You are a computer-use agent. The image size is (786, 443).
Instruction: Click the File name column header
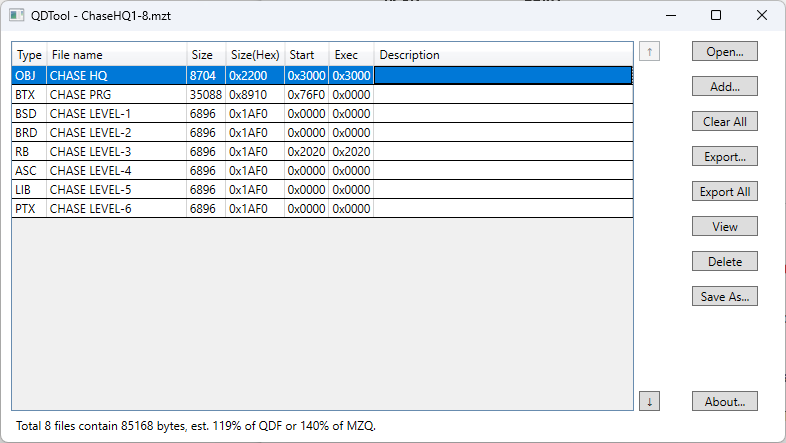[x=115, y=55]
